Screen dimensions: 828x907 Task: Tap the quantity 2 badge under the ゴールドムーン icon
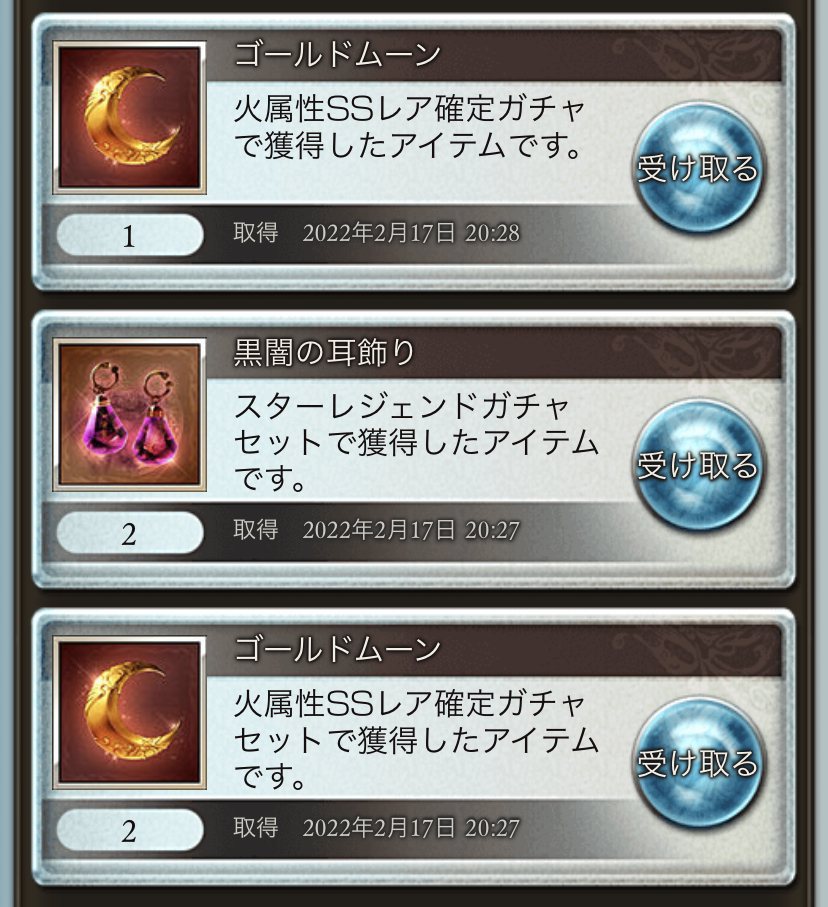tap(130, 830)
